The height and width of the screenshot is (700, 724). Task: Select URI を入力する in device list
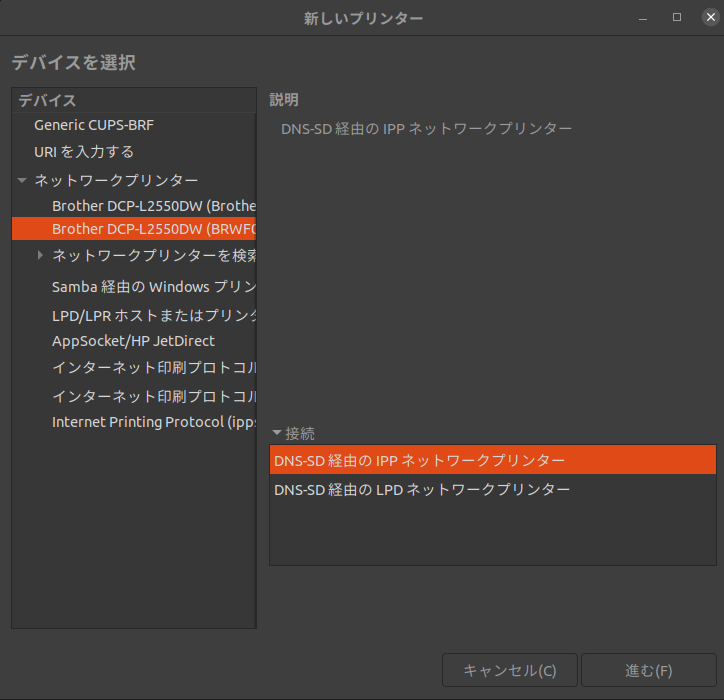click(84, 152)
